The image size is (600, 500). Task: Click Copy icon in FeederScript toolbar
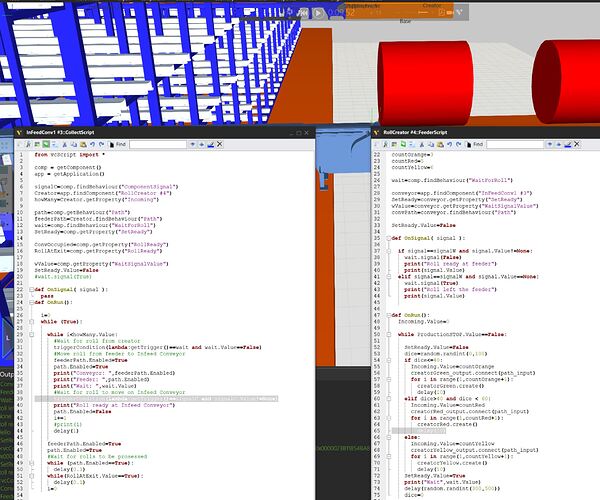coord(431,145)
